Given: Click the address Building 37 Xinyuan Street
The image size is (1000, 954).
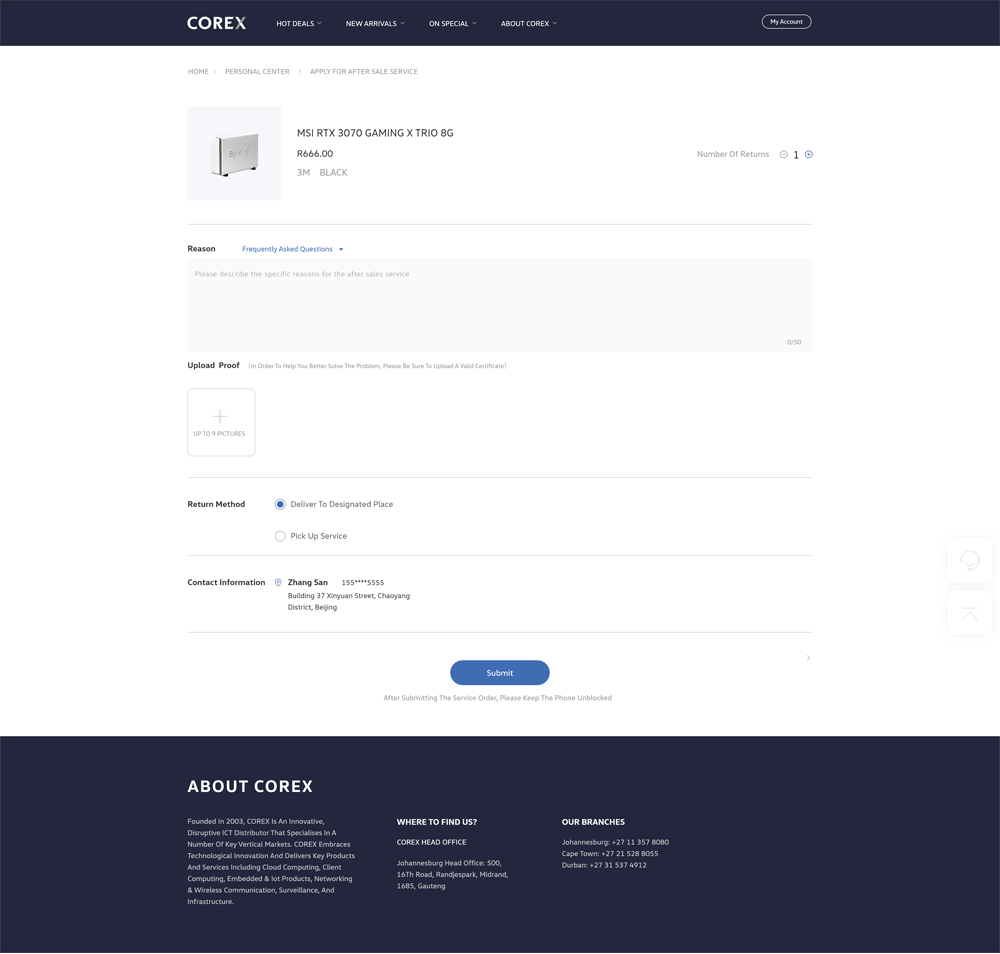Looking at the screenshot, I should [x=349, y=601].
